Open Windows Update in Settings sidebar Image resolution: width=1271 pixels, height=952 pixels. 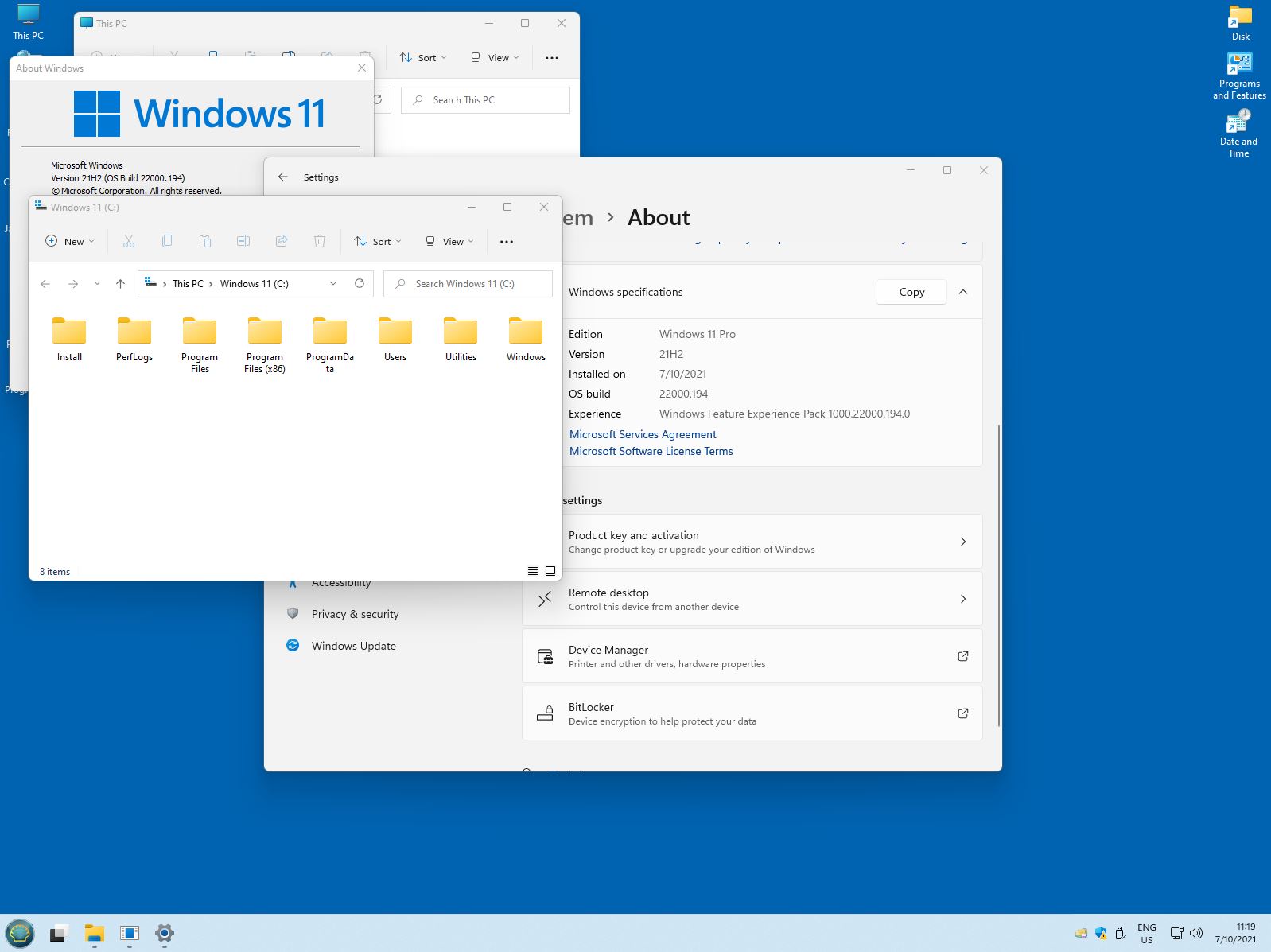353,646
